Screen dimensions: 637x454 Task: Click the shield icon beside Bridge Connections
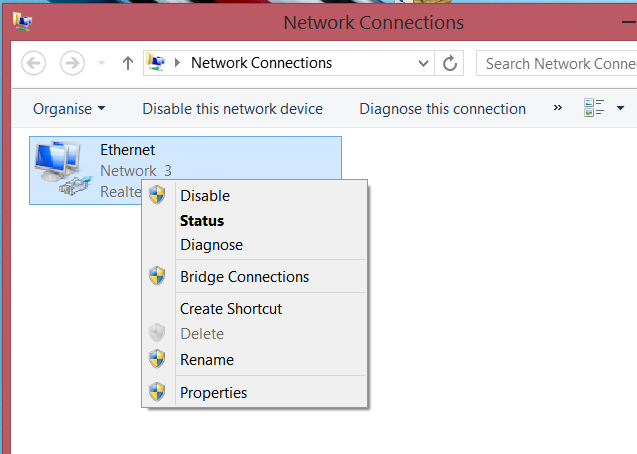(x=157, y=276)
